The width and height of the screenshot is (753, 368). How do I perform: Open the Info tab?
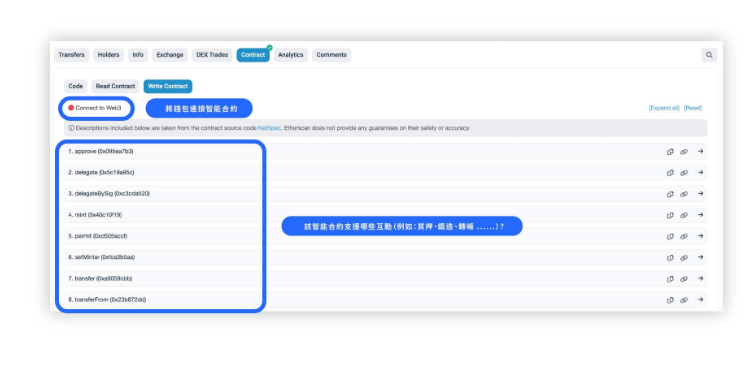point(138,55)
